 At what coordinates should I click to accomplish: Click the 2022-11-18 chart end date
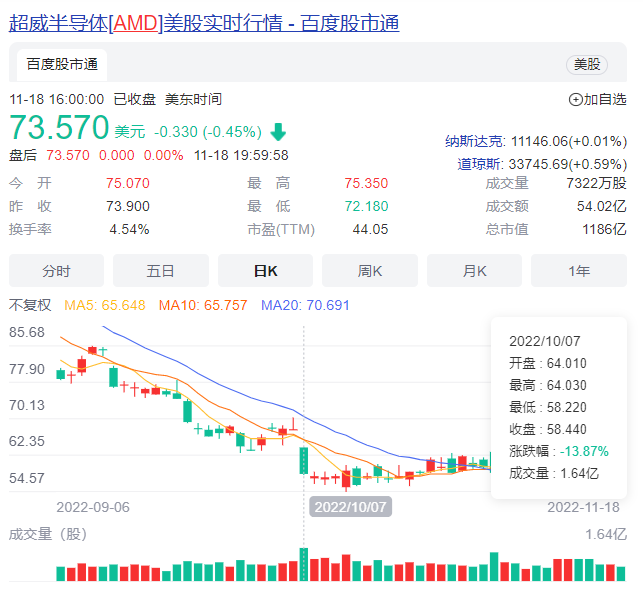coord(583,507)
